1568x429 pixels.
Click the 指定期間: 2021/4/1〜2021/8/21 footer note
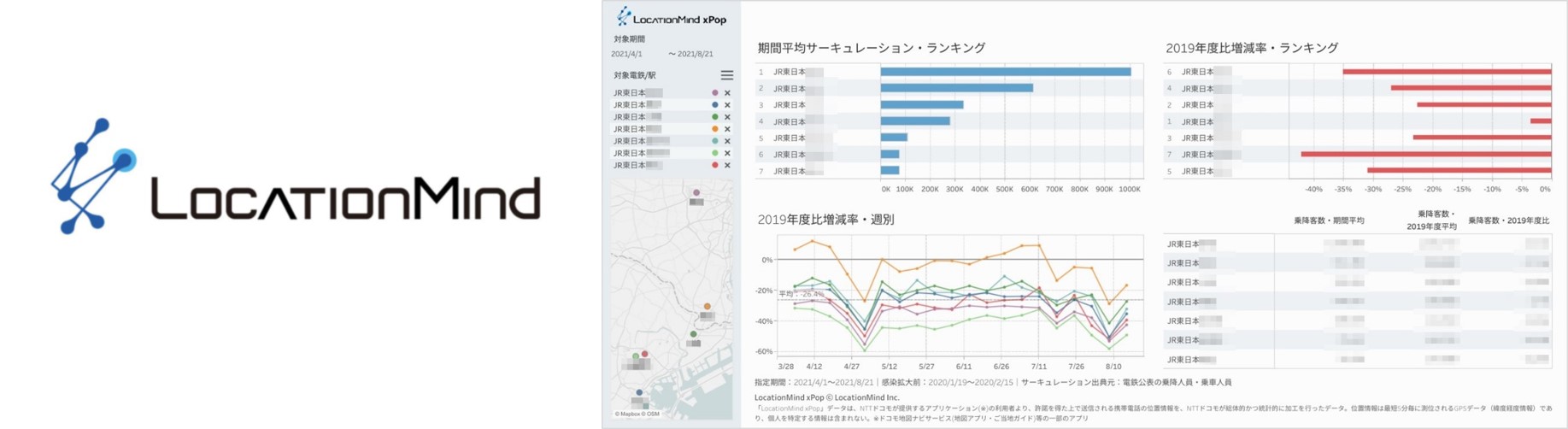(813, 382)
